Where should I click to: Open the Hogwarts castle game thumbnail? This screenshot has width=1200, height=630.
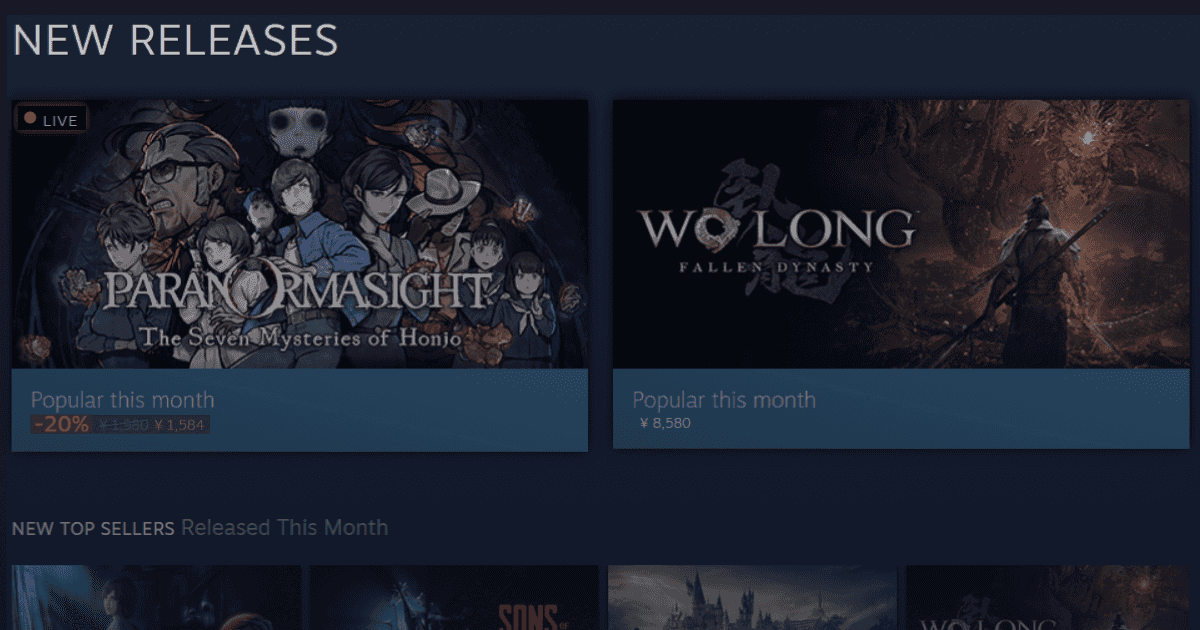coord(752,598)
